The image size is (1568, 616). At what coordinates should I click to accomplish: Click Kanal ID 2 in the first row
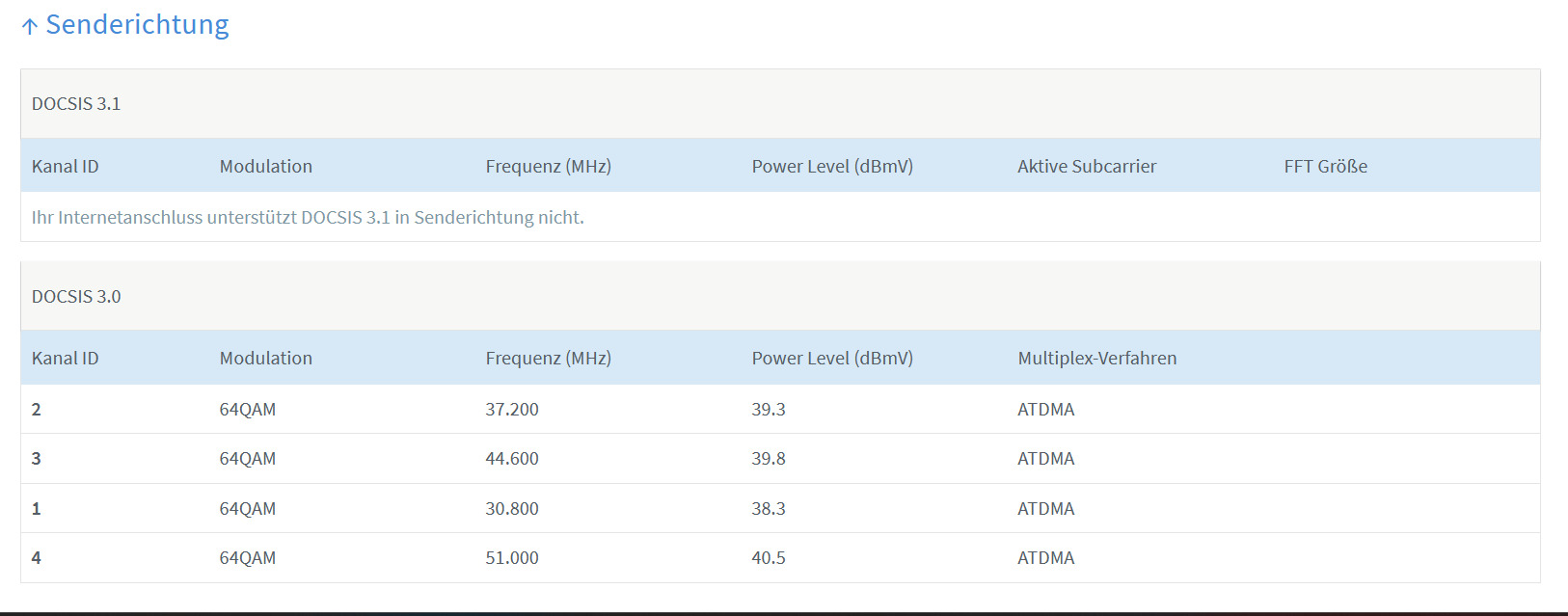(37, 410)
